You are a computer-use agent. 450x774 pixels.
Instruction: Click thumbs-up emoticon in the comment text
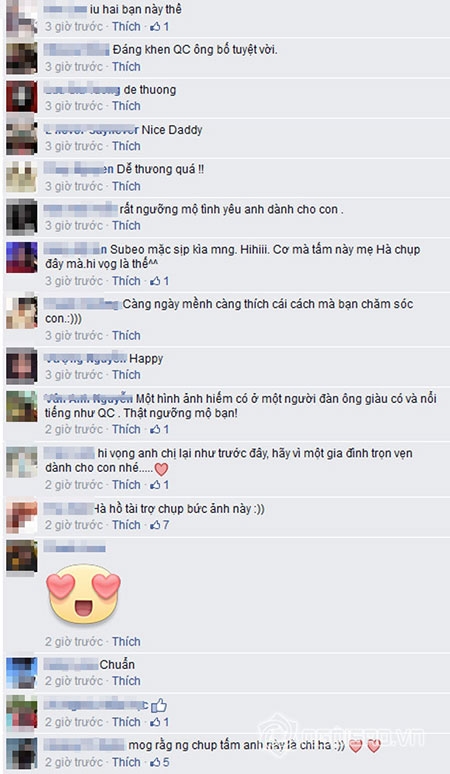pyautogui.click(x=159, y=706)
